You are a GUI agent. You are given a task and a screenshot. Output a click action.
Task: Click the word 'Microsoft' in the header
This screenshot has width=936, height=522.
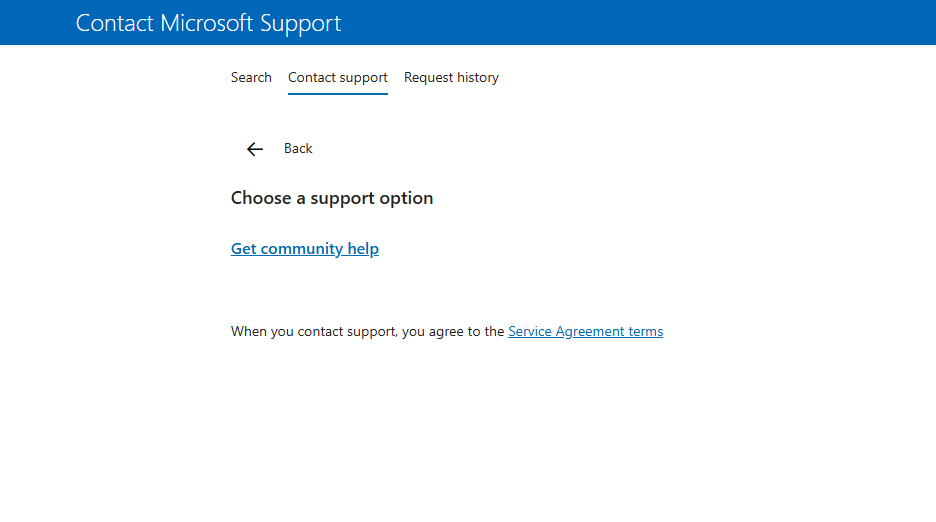point(207,23)
